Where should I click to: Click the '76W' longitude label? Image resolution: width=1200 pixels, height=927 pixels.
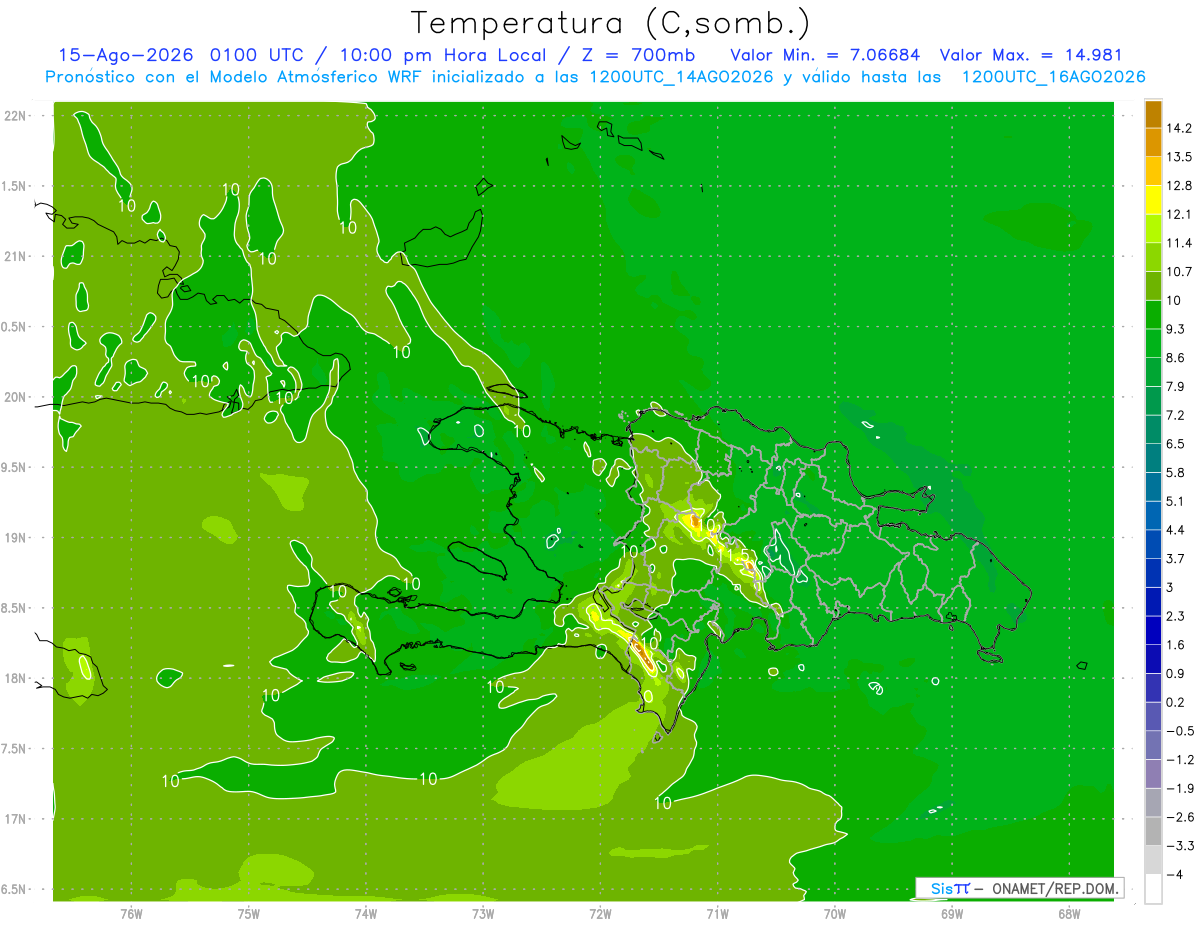click(131, 913)
